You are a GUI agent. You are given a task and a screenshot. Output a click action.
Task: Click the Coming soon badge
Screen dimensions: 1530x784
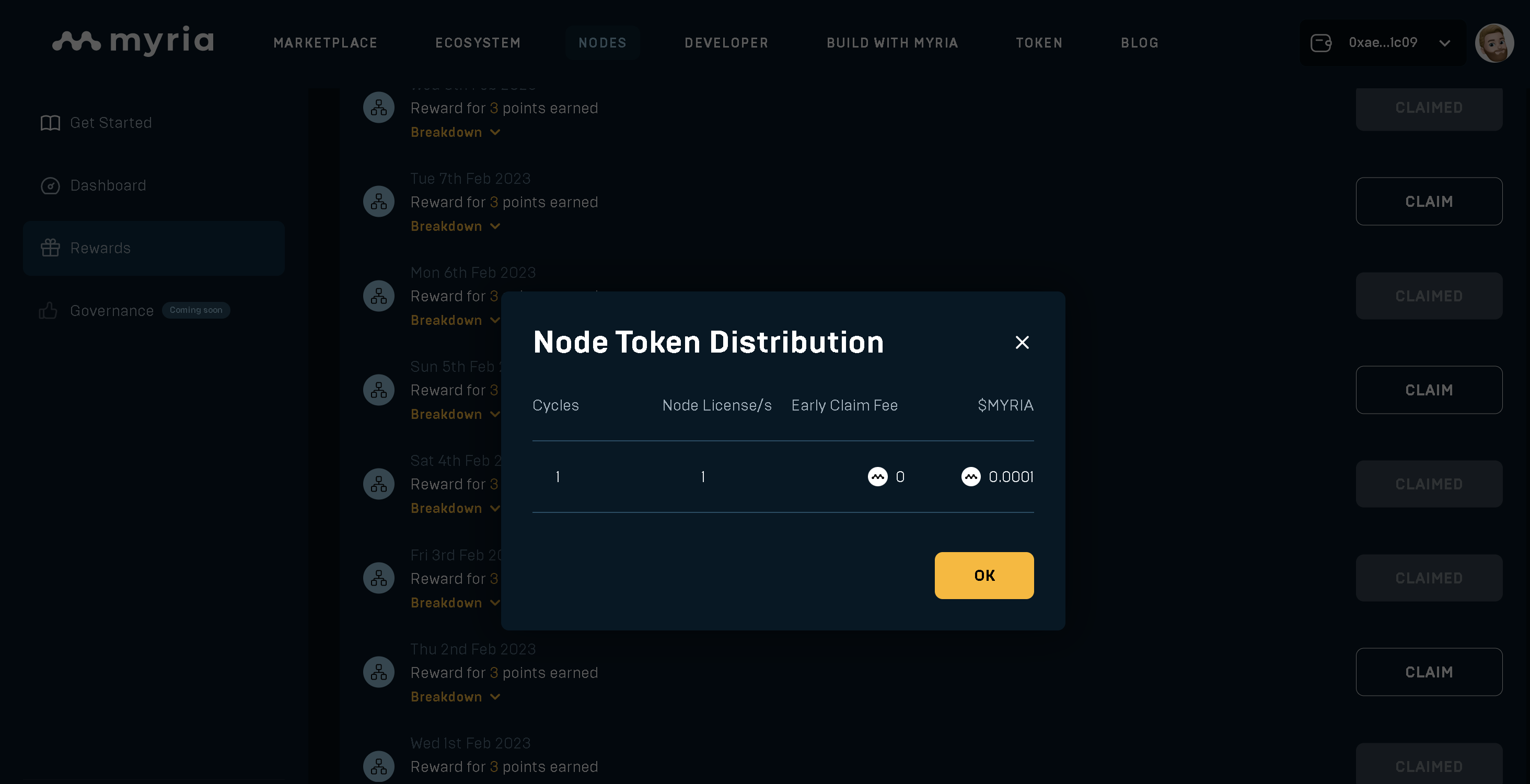[196, 310]
